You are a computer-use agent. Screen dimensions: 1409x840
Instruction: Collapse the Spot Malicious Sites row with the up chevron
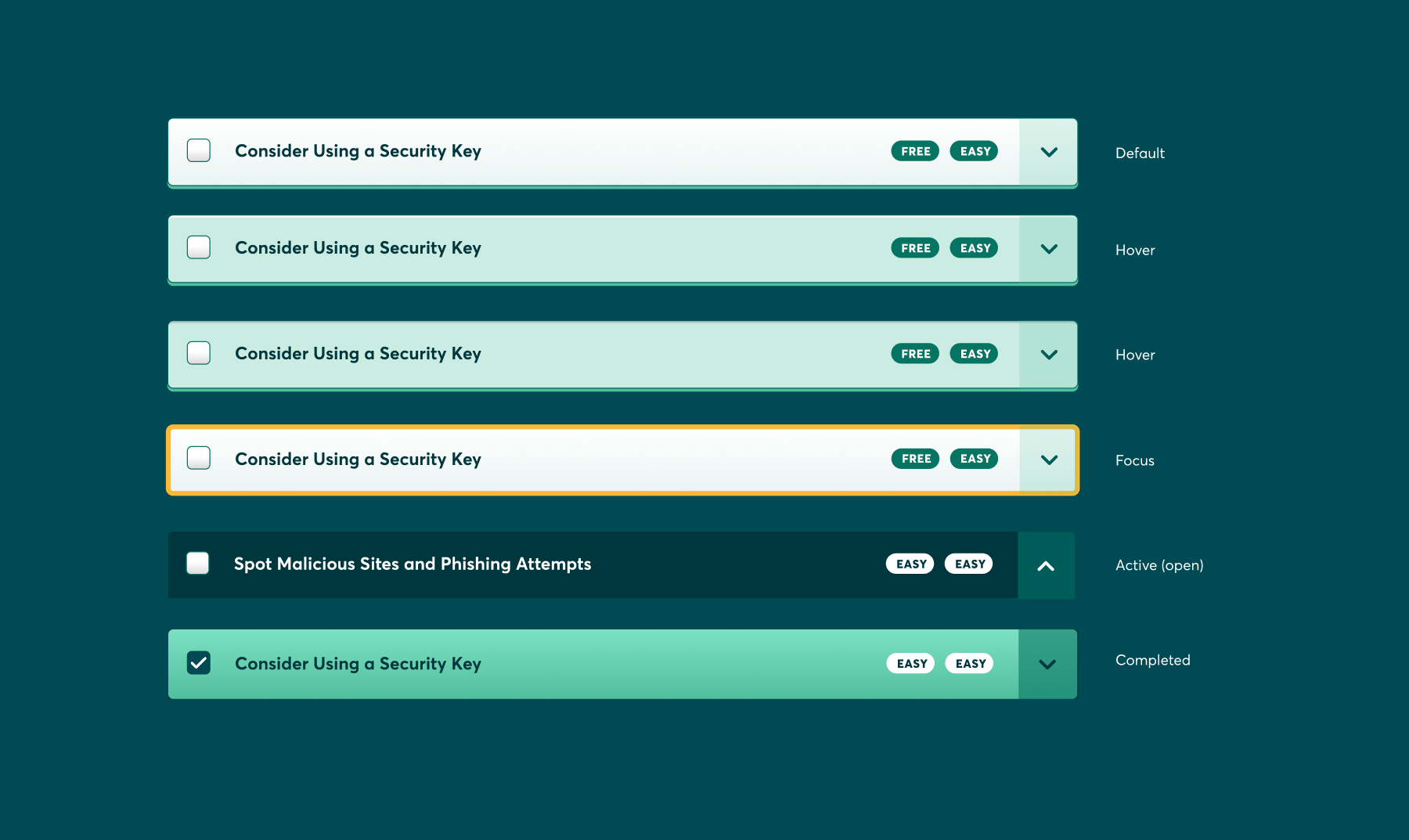pyautogui.click(x=1046, y=565)
